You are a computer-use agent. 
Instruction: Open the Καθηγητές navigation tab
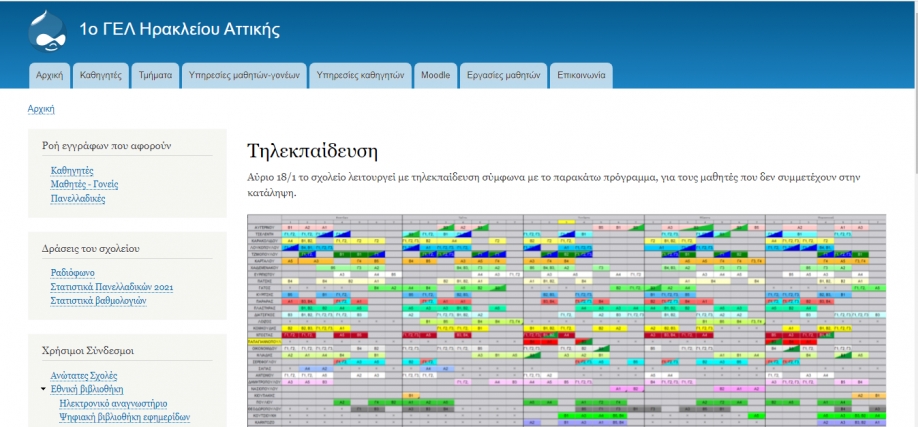[100, 75]
